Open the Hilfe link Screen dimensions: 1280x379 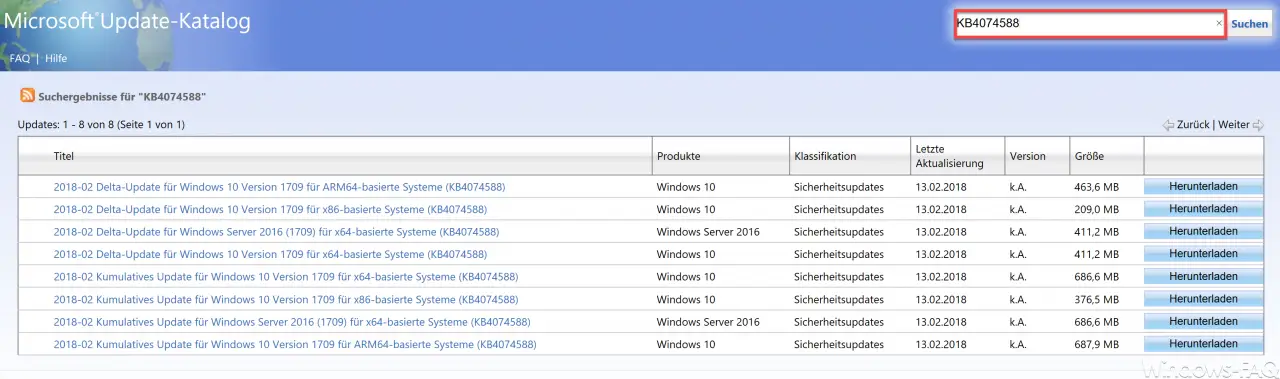[x=56, y=58]
